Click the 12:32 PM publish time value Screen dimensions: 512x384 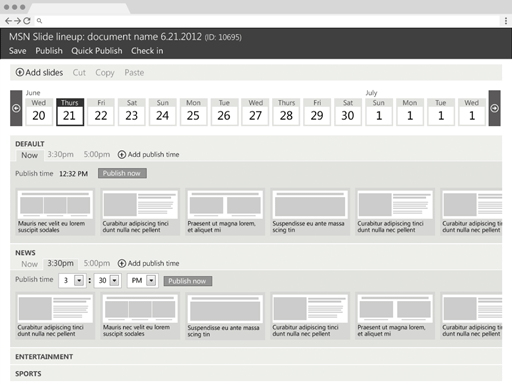(73, 174)
